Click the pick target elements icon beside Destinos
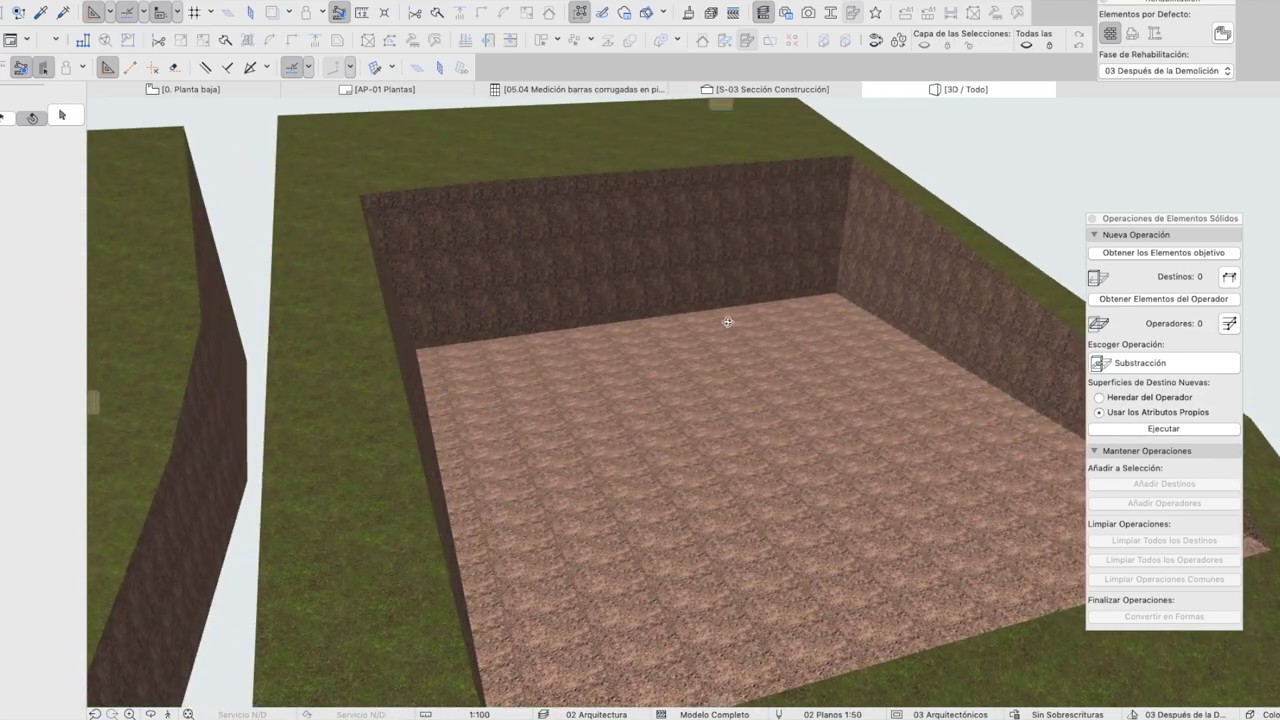The image size is (1280, 720). (x=1229, y=277)
